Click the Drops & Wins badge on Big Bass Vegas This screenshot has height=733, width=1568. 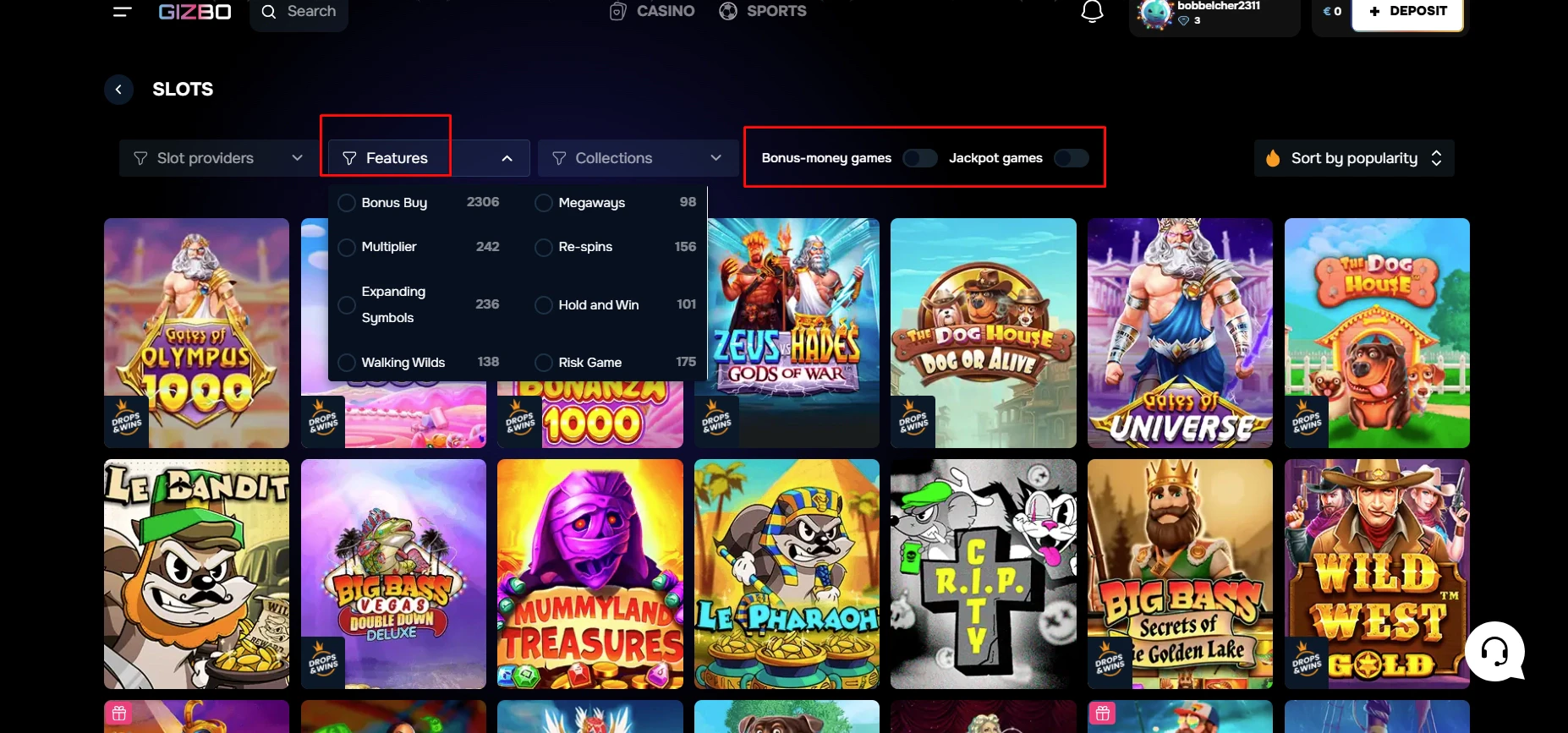[322, 662]
